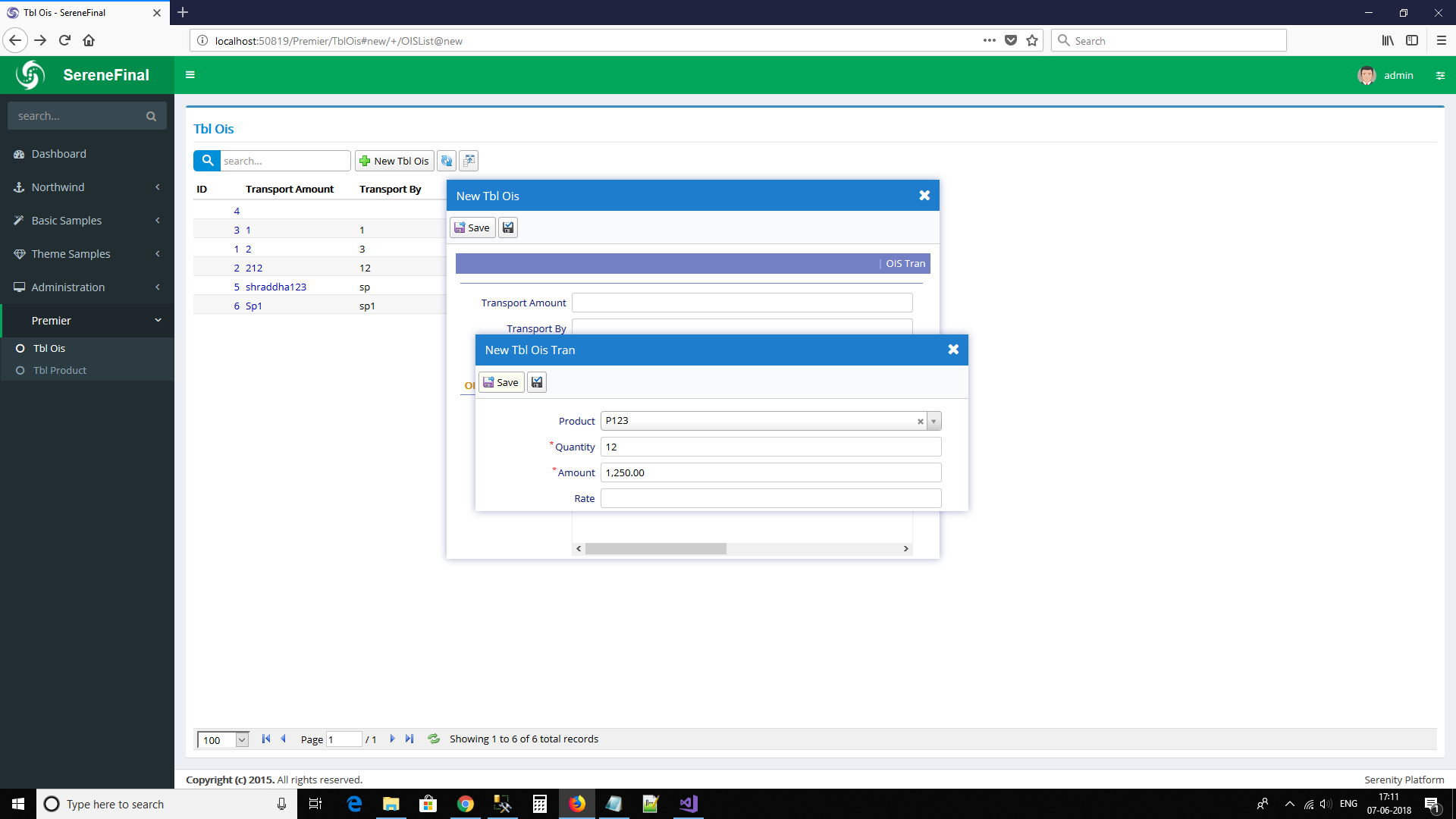Screen dimensions: 1456x819
Task: Open the Product dropdown arrow
Action: (934, 422)
